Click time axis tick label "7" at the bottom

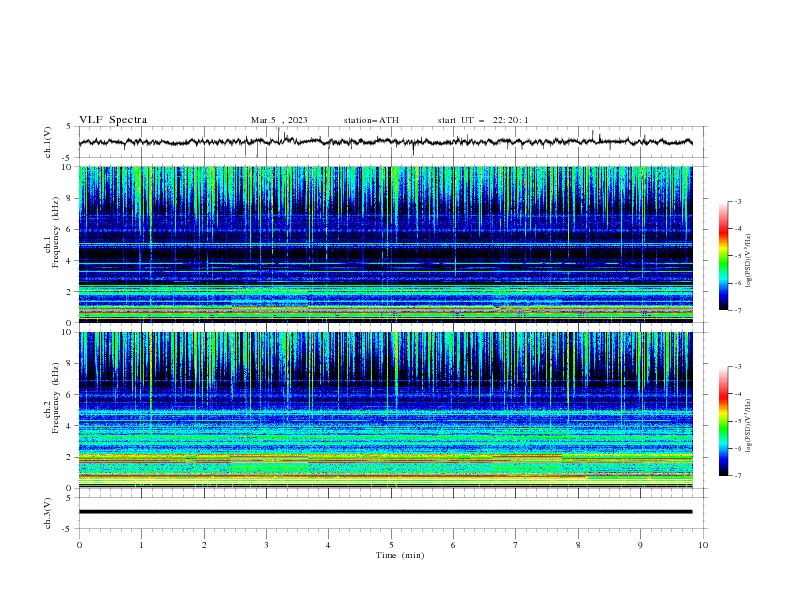[516, 545]
